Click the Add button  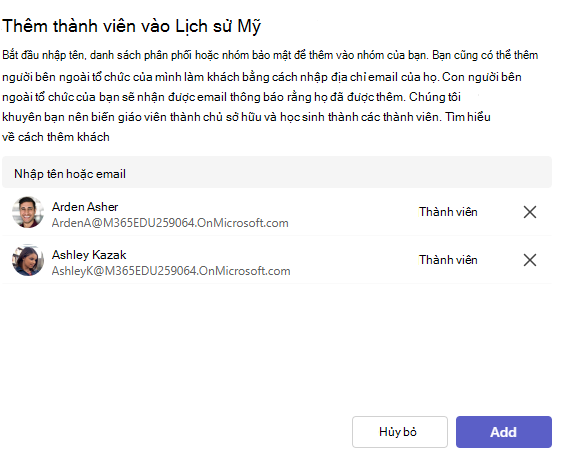(503, 432)
